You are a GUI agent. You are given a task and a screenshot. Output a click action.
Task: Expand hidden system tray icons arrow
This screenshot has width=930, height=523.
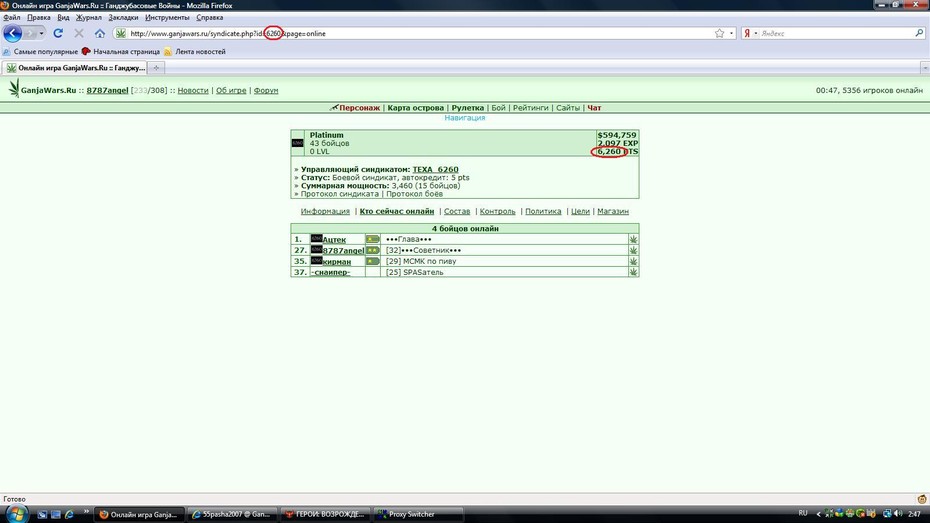pyautogui.click(x=818, y=514)
